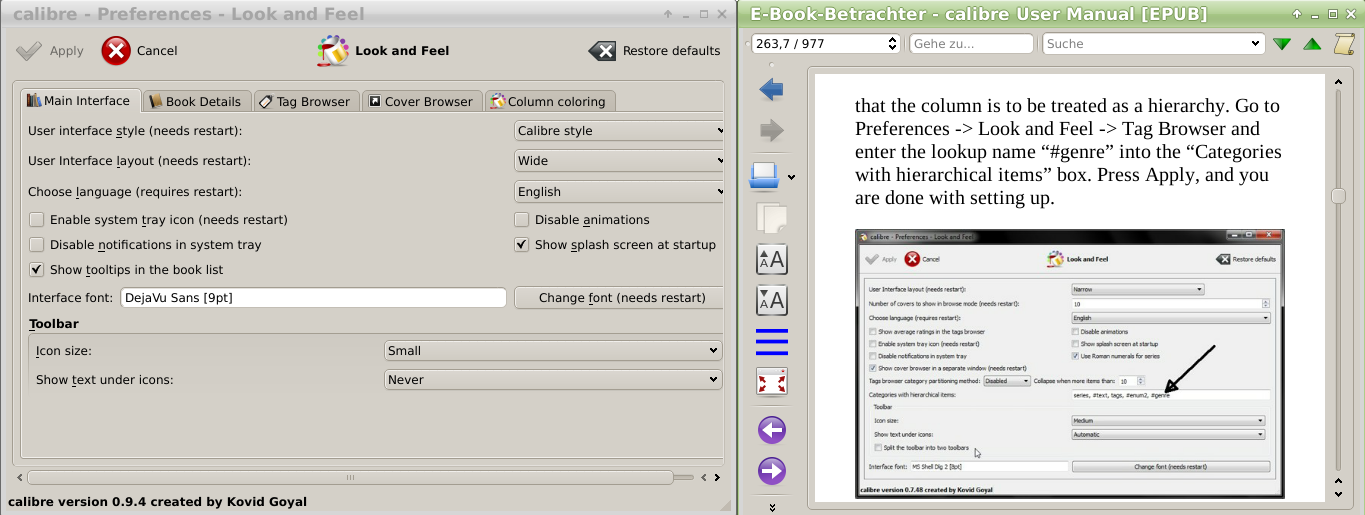
Task: Switch to Column coloring tab
Action: tap(549, 101)
